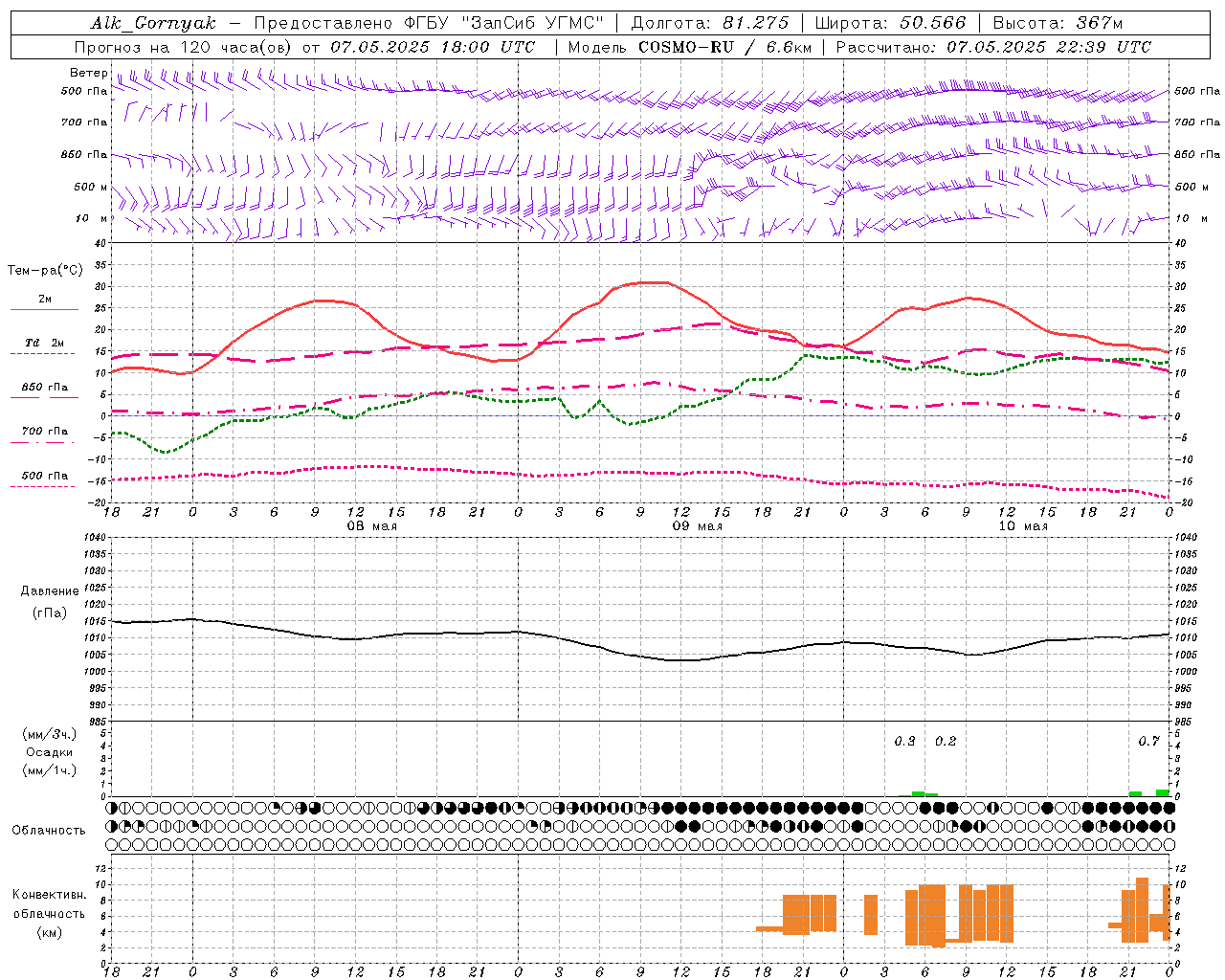Select the model label COSMO-RU / 6.6км

click(724, 47)
